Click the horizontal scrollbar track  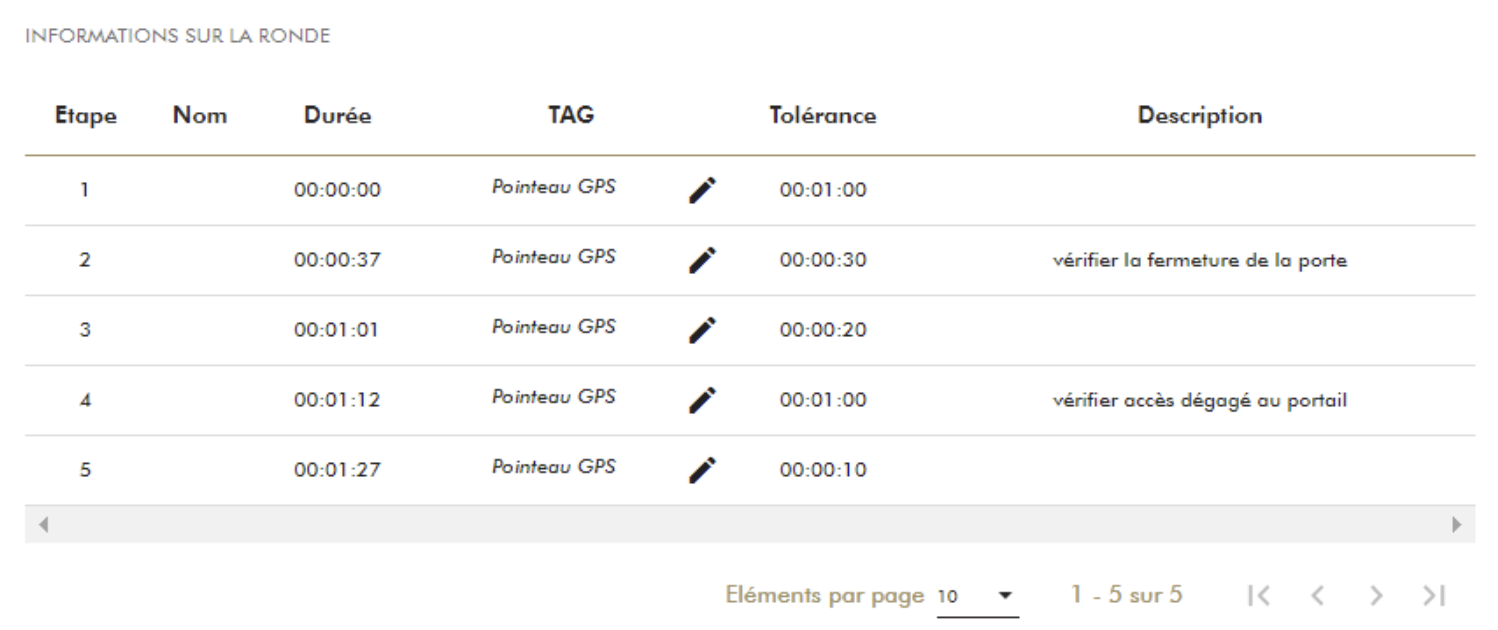750,524
